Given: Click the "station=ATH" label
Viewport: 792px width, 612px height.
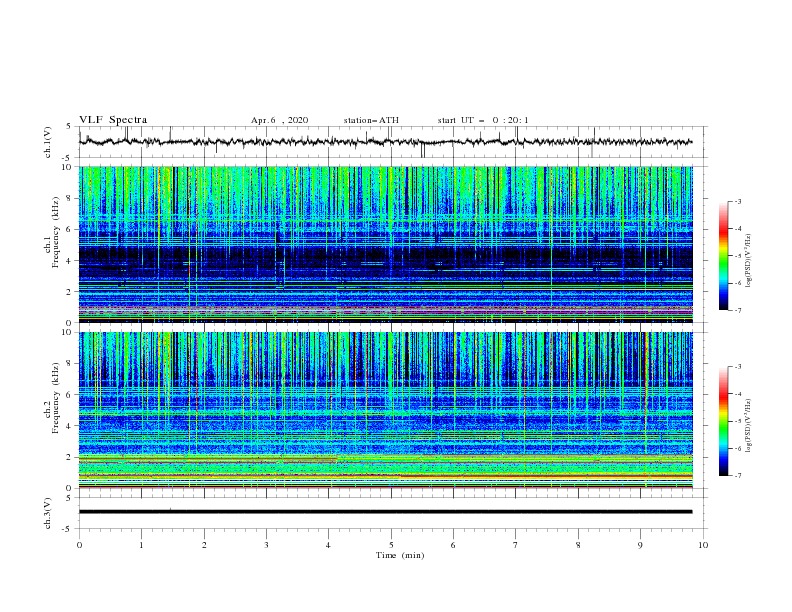Looking at the screenshot, I should tap(371, 120).
